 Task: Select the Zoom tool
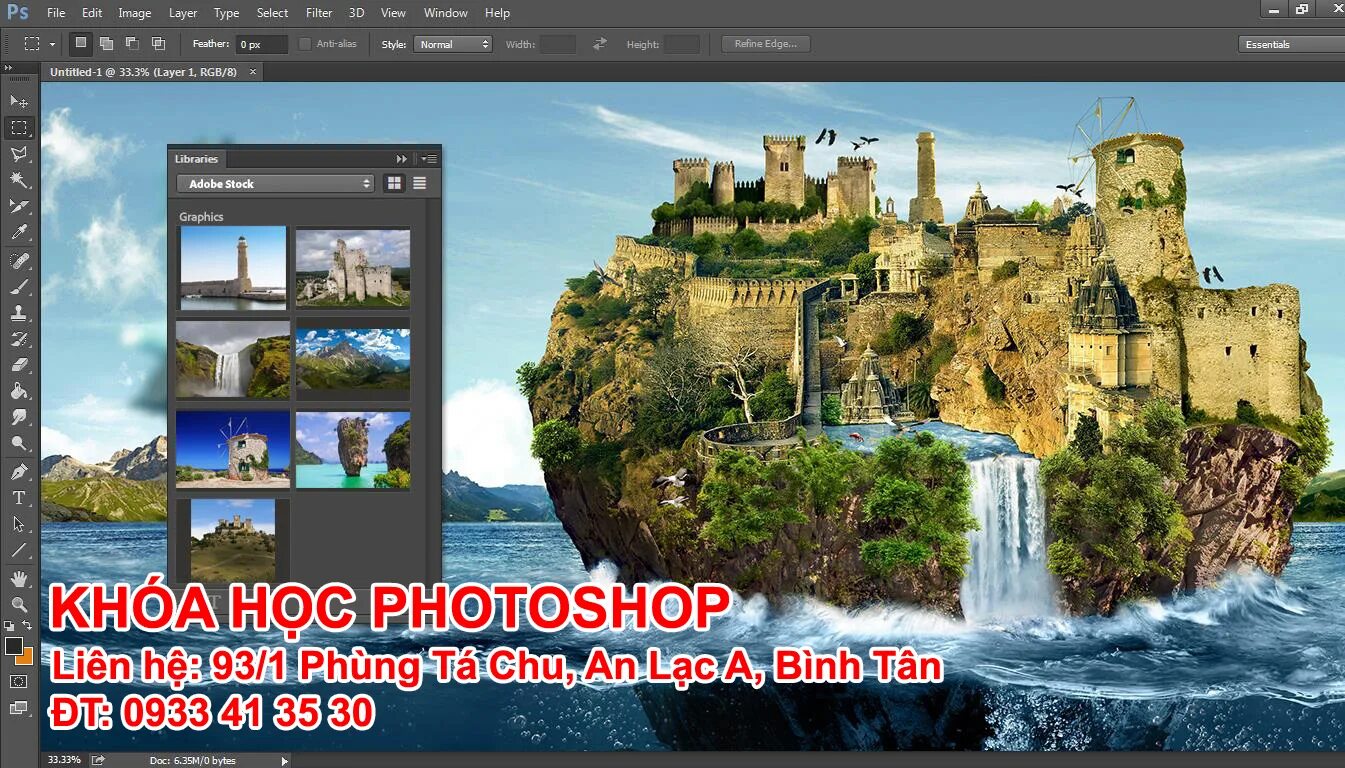pyautogui.click(x=18, y=604)
